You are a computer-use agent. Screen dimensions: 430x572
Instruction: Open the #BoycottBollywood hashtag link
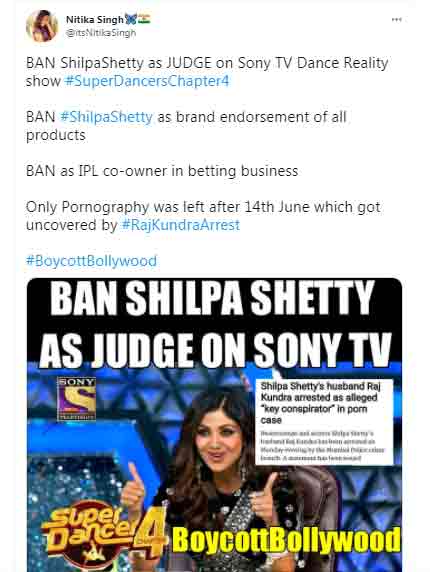coord(92,261)
